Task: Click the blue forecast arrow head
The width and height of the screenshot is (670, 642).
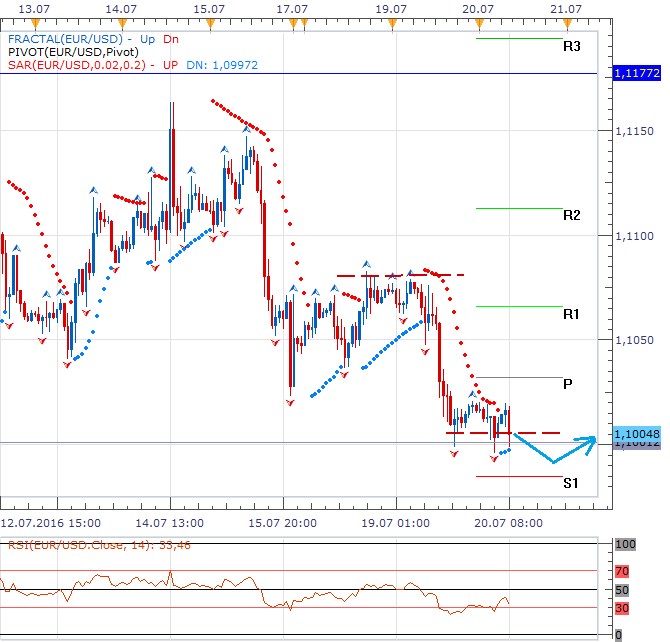Action: tap(593, 440)
